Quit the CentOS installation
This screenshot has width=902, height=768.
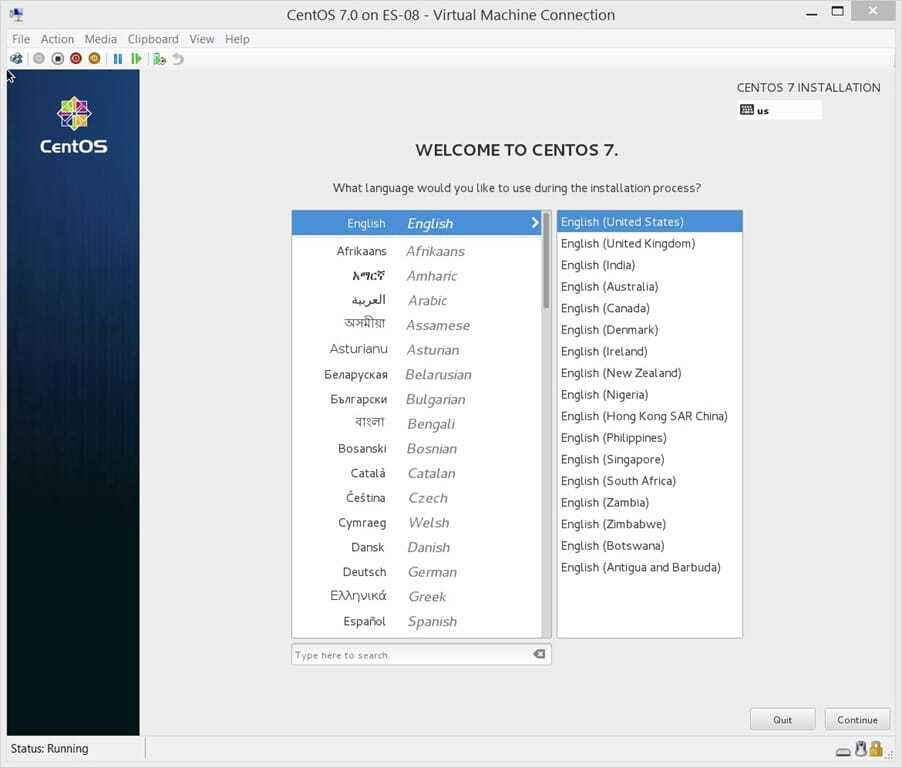[x=782, y=719]
